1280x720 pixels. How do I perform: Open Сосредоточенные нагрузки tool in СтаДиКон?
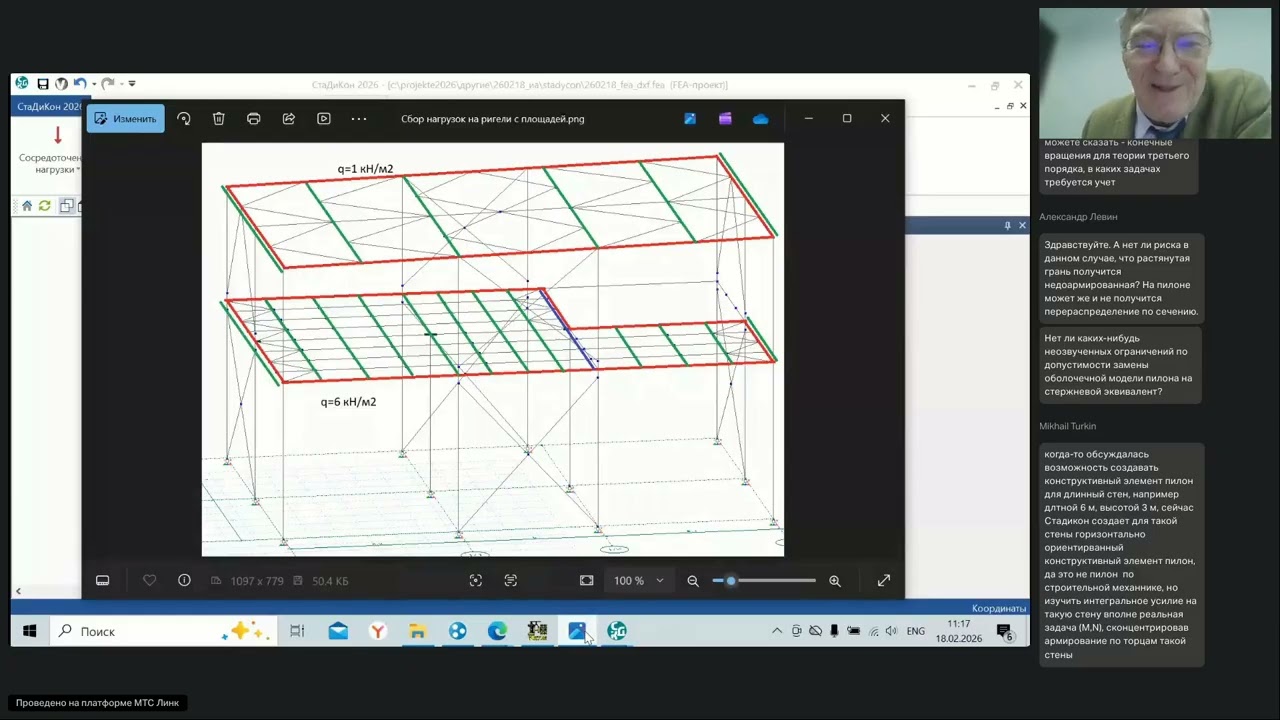click(x=51, y=150)
